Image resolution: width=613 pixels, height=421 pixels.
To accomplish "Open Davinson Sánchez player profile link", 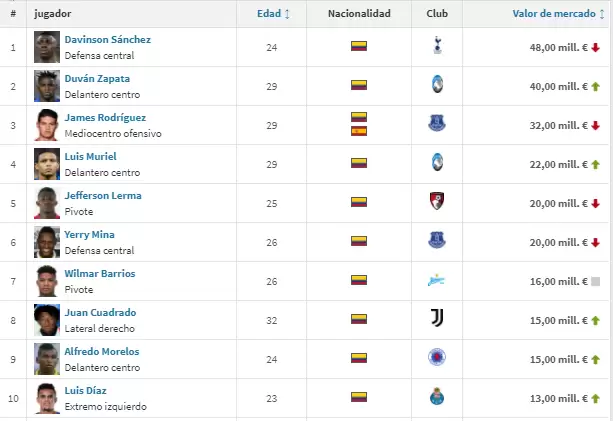I will click(107, 40).
